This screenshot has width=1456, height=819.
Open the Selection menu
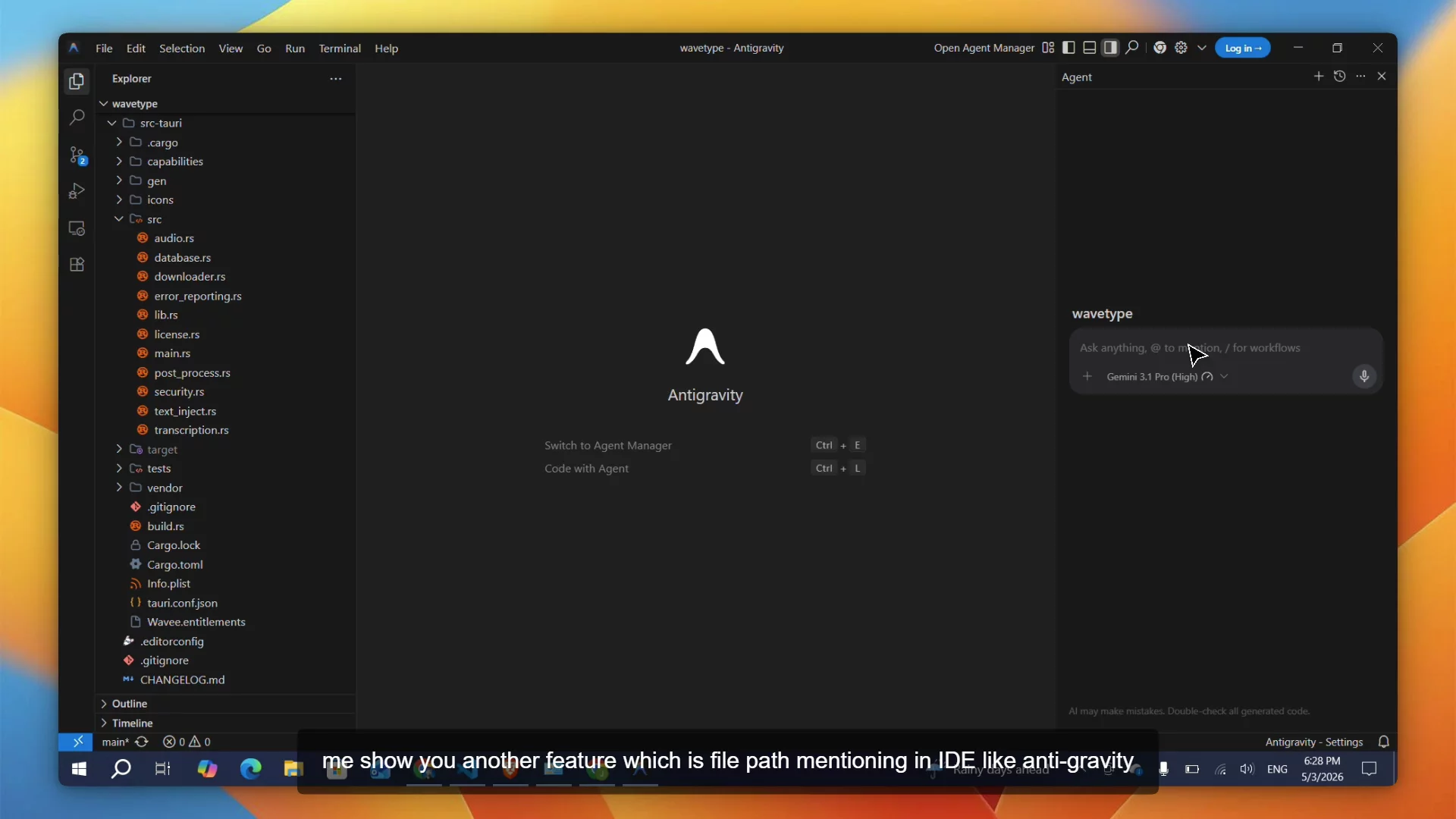182,49
